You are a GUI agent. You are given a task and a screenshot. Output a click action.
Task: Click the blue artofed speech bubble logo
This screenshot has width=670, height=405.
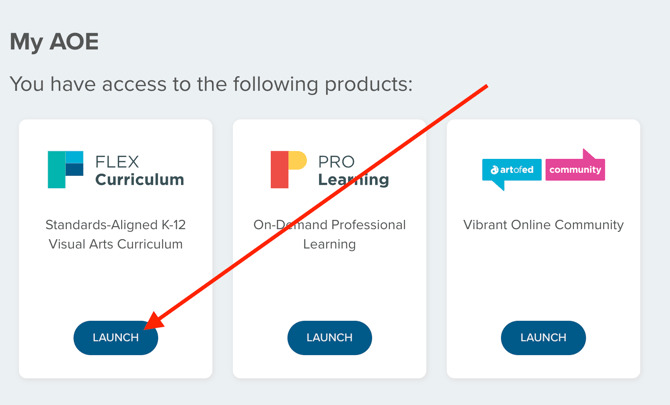coord(511,171)
